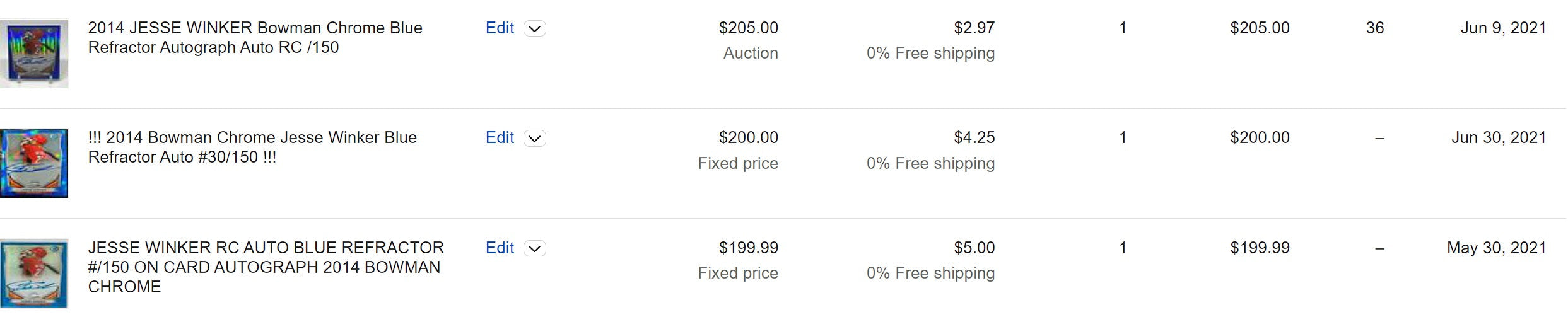The image size is (1568, 317).
Task: Expand actions dropdown for the $199.99 listing
Action: (x=535, y=249)
